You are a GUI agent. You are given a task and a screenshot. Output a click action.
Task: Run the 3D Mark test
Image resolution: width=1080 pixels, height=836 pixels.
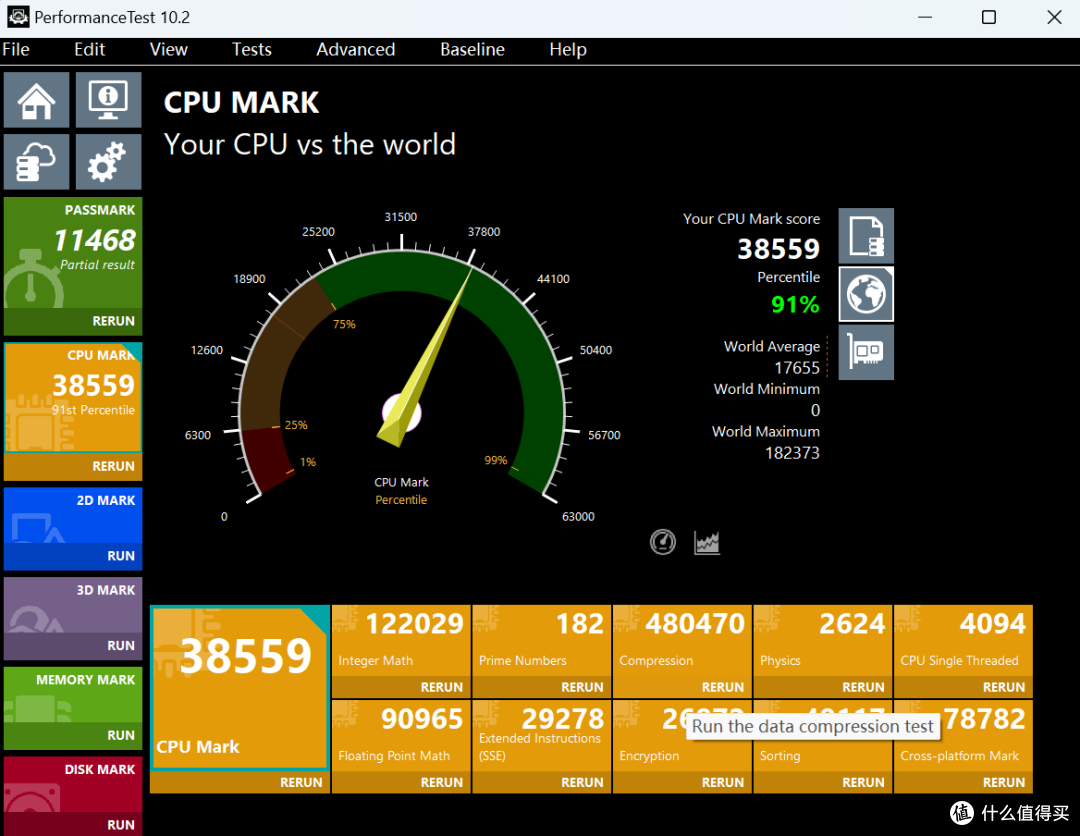pos(73,645)
